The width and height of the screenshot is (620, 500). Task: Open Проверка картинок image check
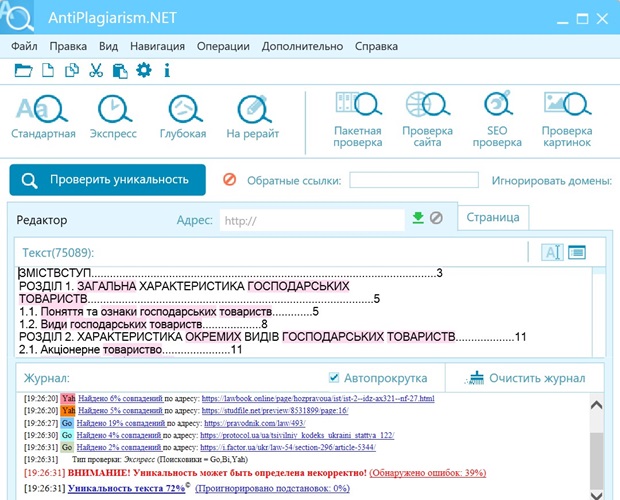pos(567,119)
